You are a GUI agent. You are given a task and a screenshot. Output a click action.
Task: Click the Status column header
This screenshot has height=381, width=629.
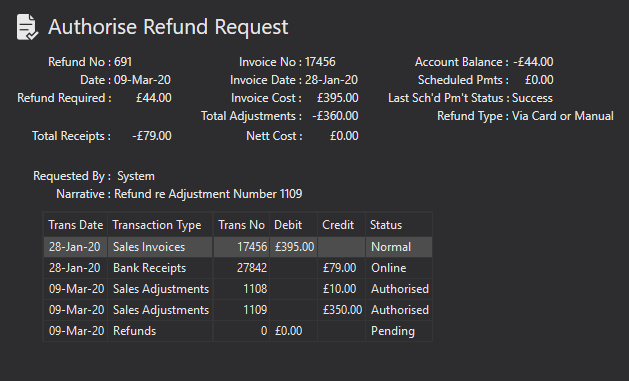[399, 225]
